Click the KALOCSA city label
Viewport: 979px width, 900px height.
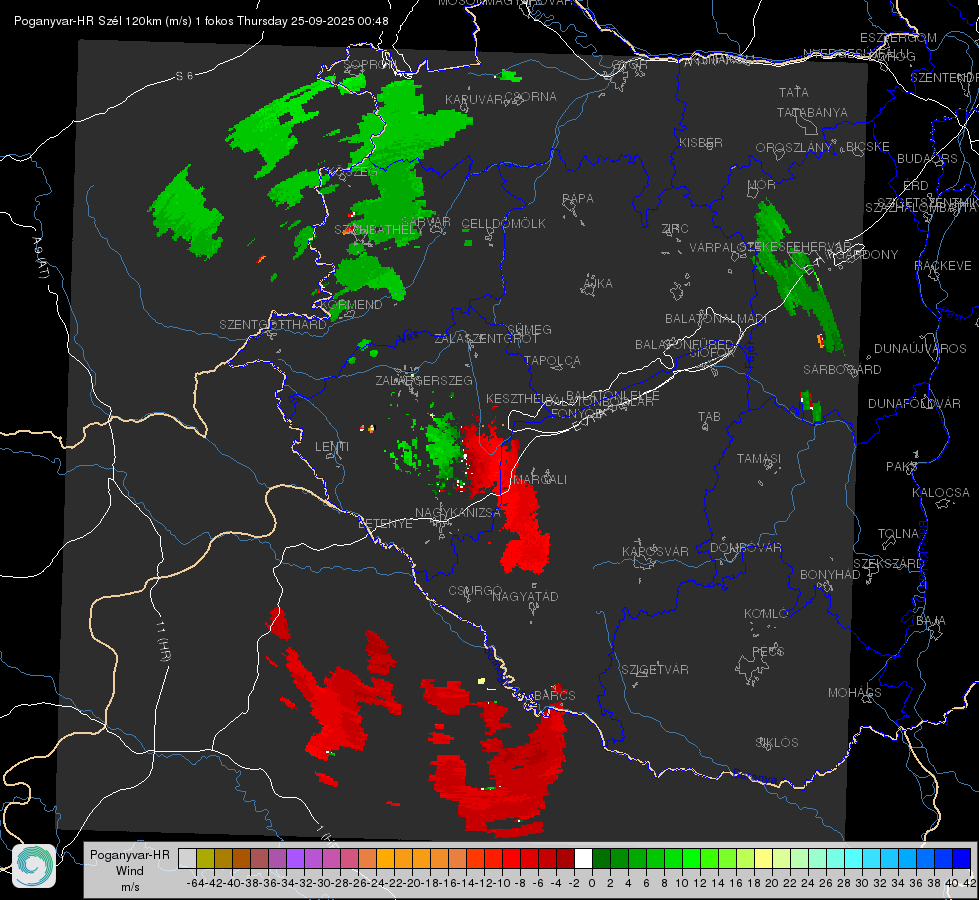pos(940,493)
